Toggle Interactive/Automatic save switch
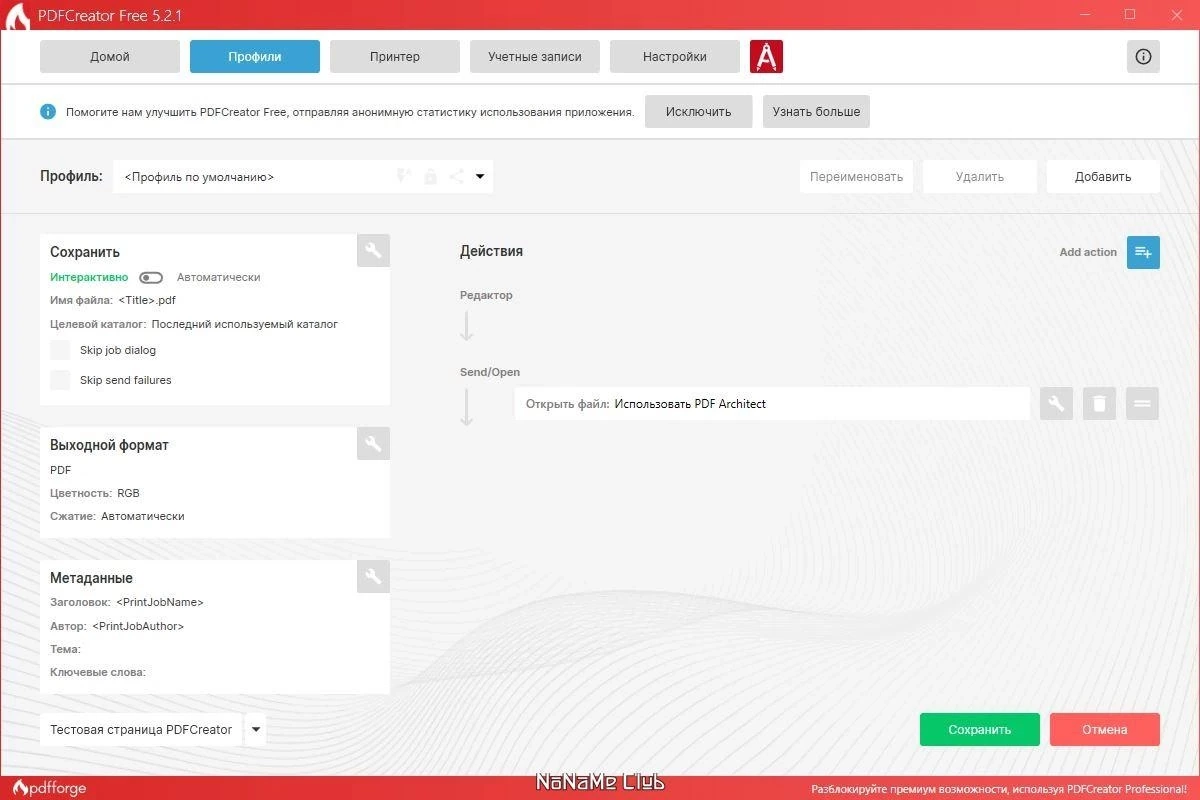This screenshot has height=800, width=1200. tap(151, 277)
